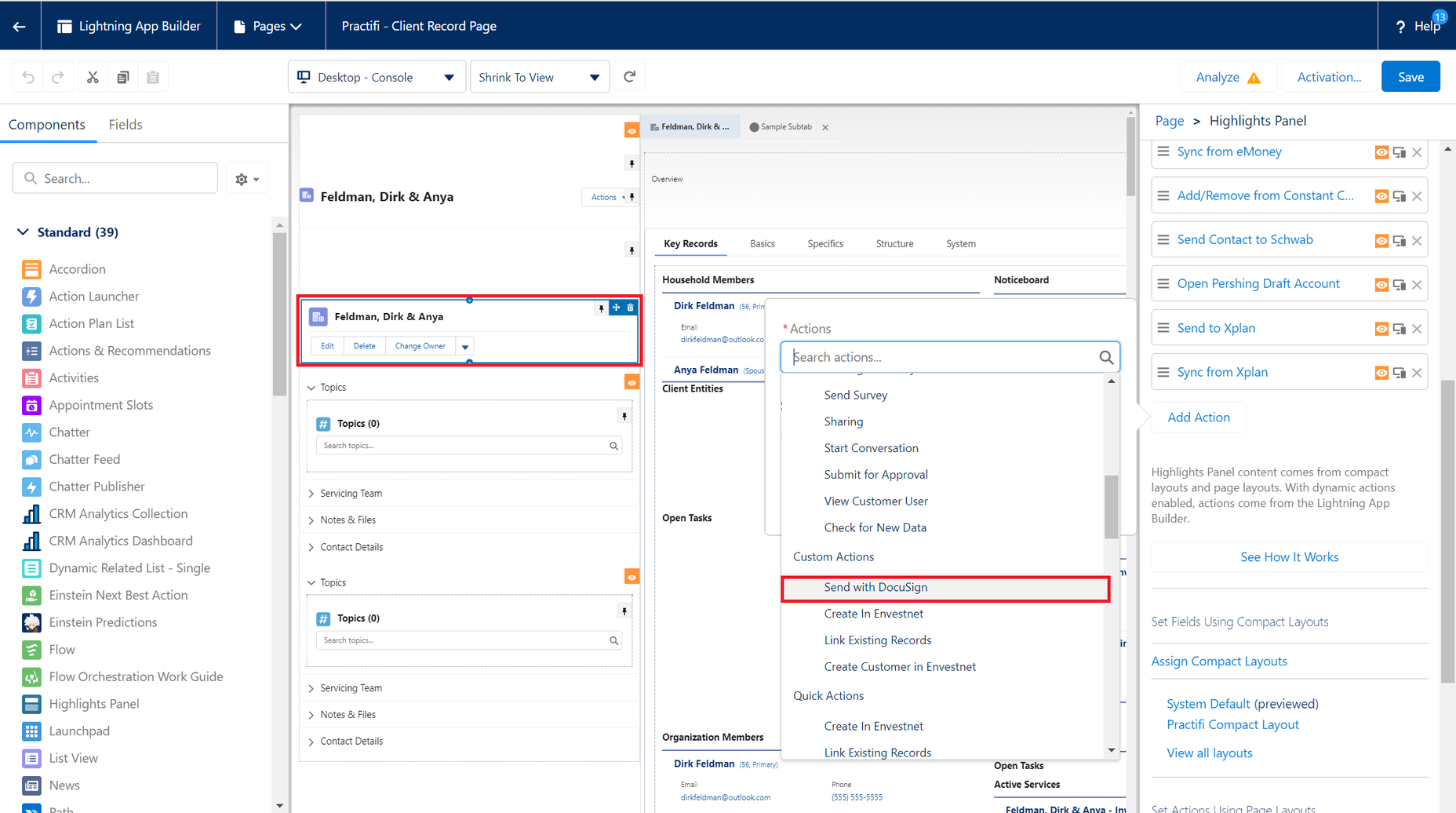Select the Action Plan List component

click(92, 323)
